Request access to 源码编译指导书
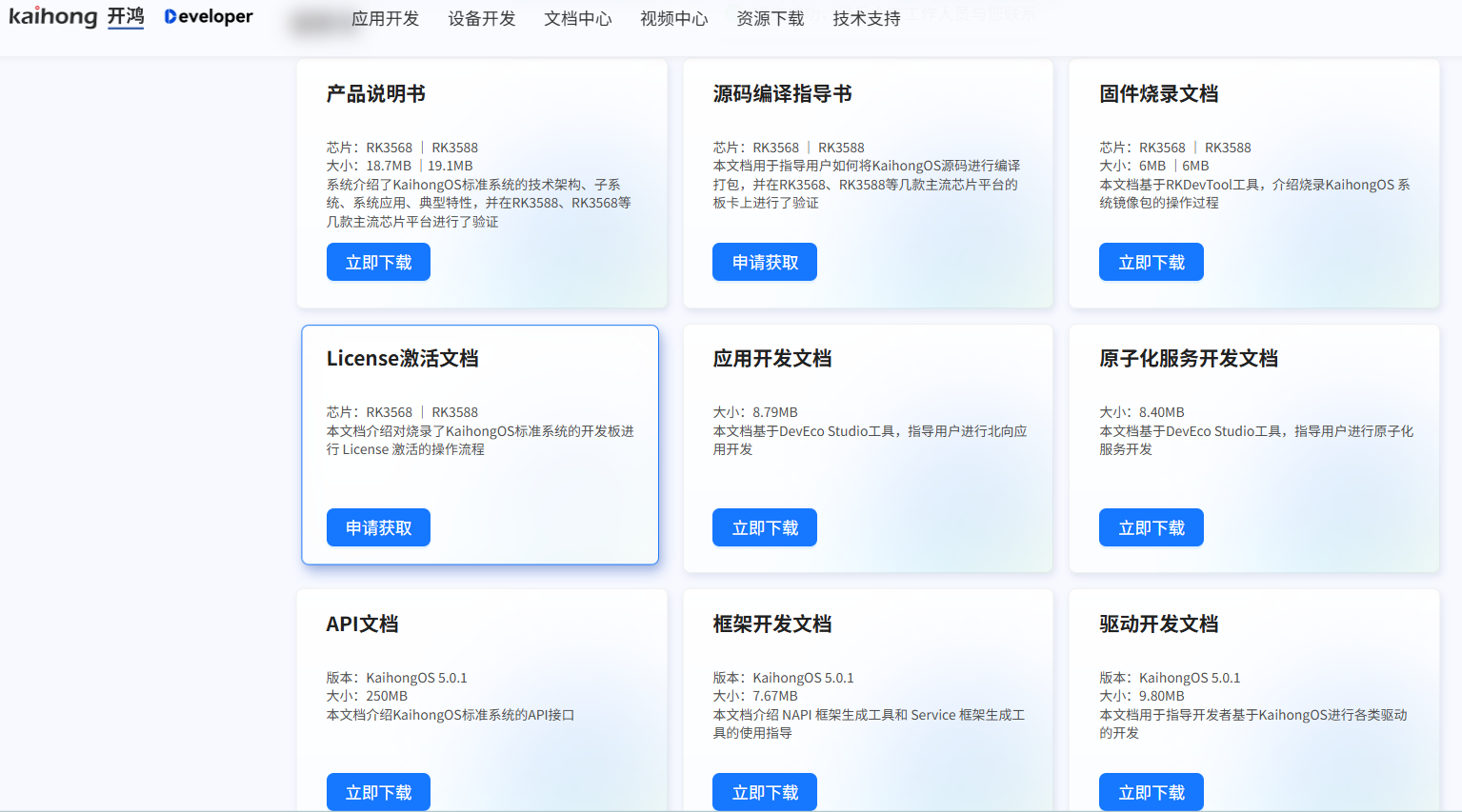This screenshot has width=1462, height=812. click(x=765, y=262)
